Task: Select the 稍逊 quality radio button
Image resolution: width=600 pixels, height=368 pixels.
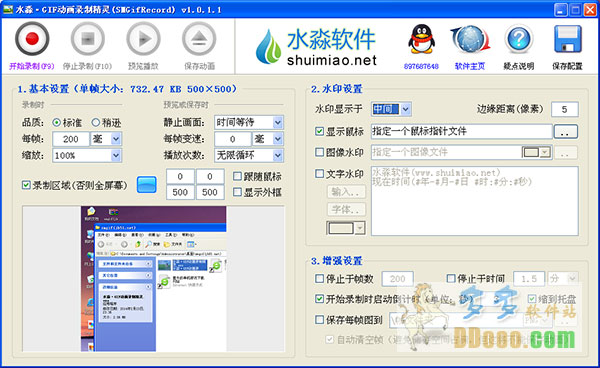Action: [96, 122]
